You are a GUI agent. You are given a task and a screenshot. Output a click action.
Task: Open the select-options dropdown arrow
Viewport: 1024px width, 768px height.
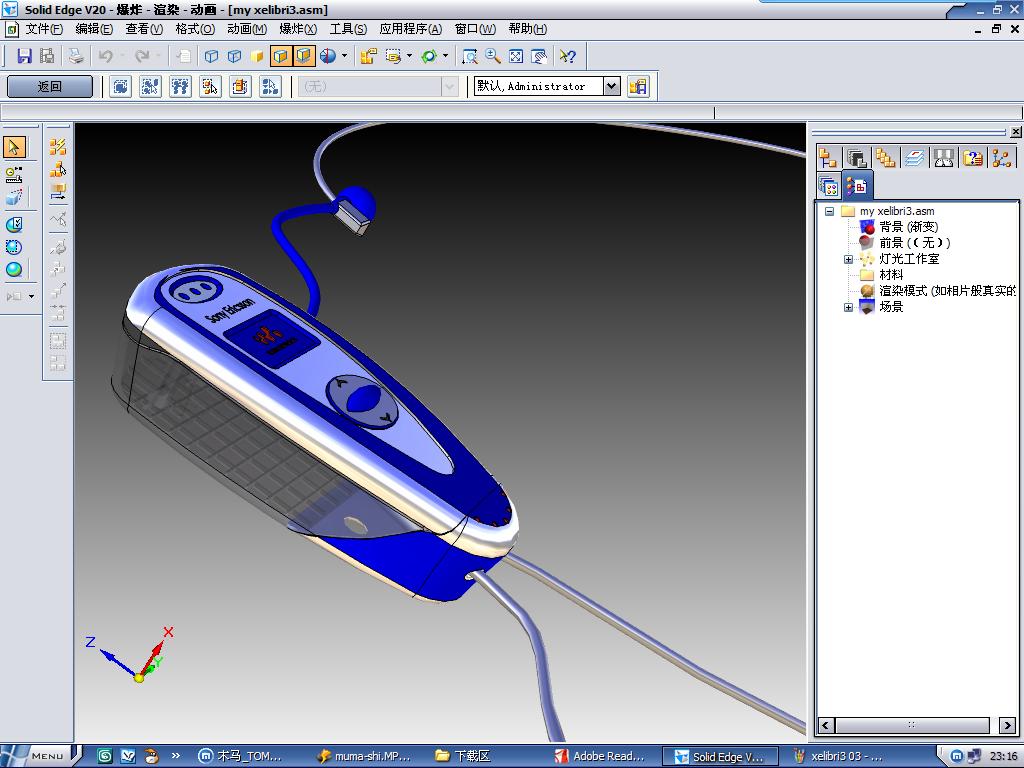point(409,56)
